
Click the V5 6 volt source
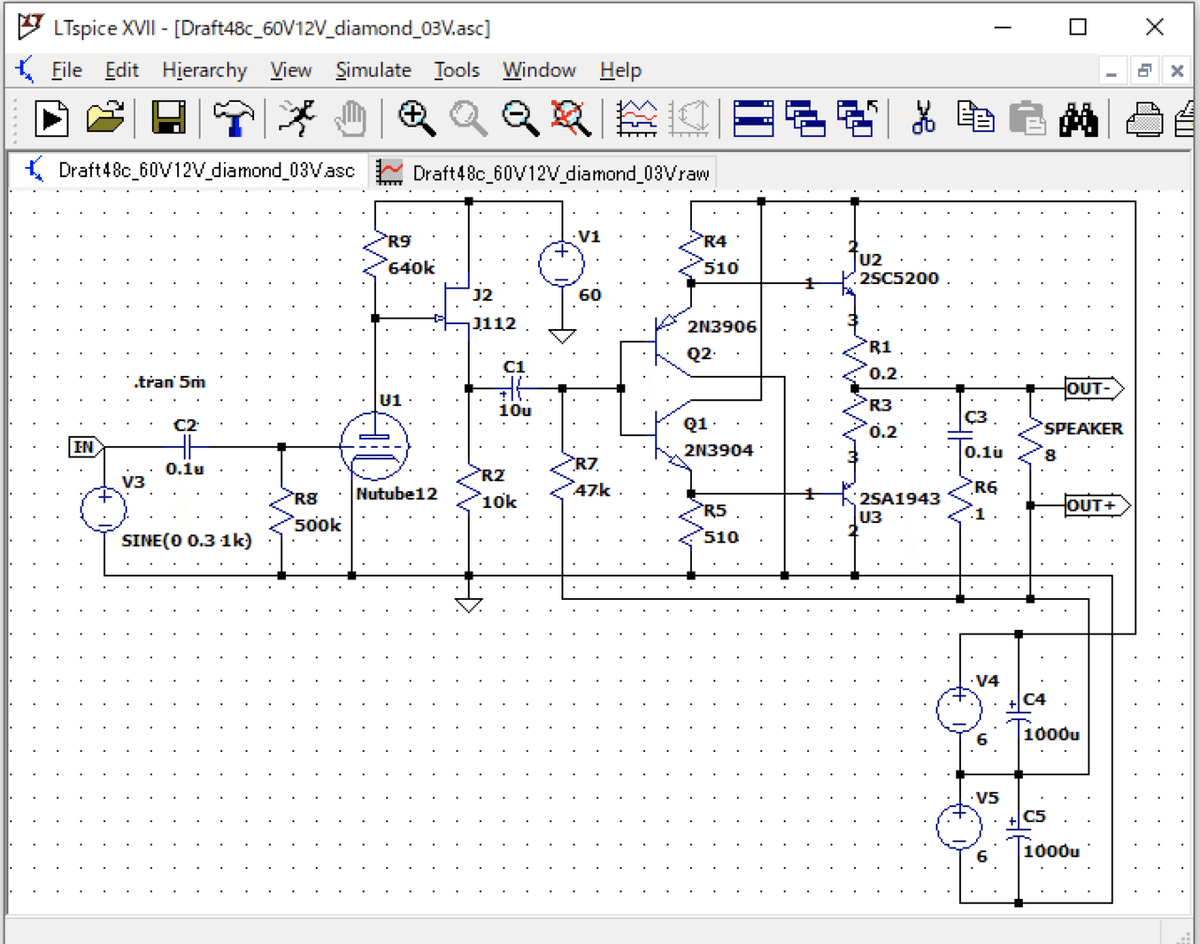coord(960,828)
